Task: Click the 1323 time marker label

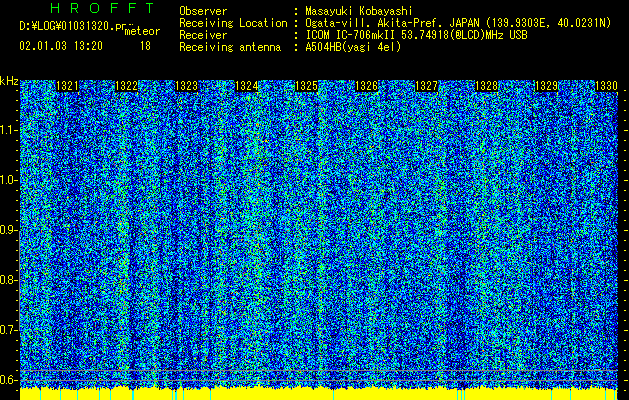Action: 187,86
